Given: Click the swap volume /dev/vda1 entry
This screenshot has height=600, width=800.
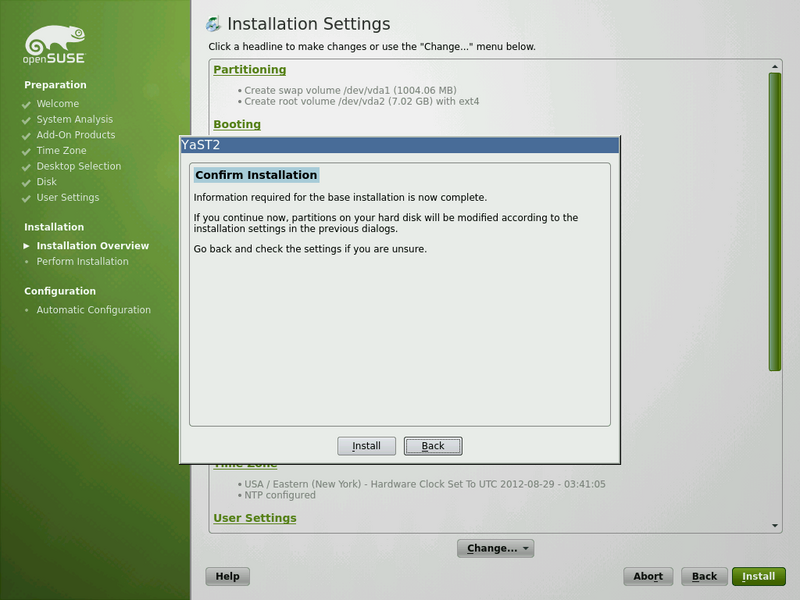Looking at the screenshot, I should [x=350, y=90].
